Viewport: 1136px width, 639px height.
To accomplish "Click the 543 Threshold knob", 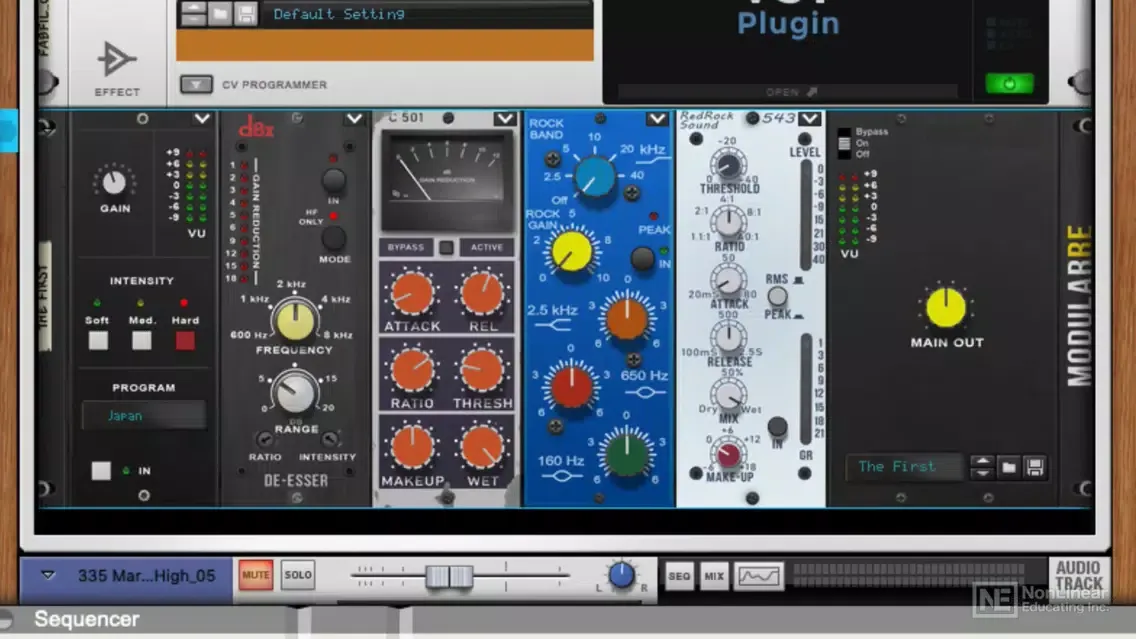I will pos(727,165).
